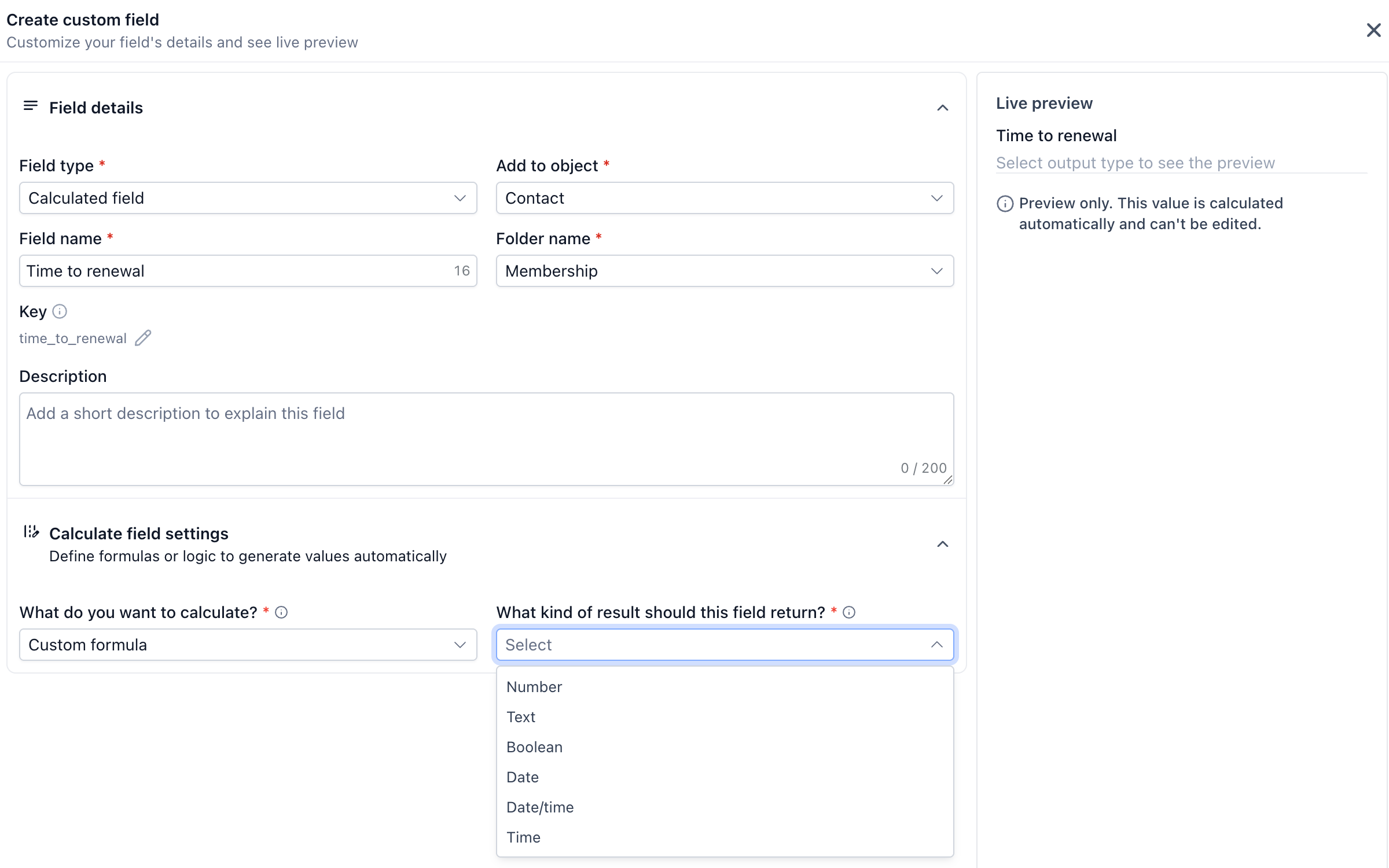The height and width of the screenshot is (868, 1389).
Task: Close the Create custom field dialog
Action: click(x=1373, y=30)
